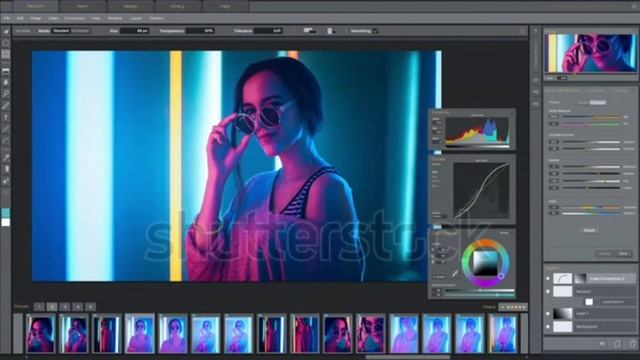Viewport: 640px width, 360px height.
Task: Click the trash icon under the layers list
Action: [x=632, y=344]
